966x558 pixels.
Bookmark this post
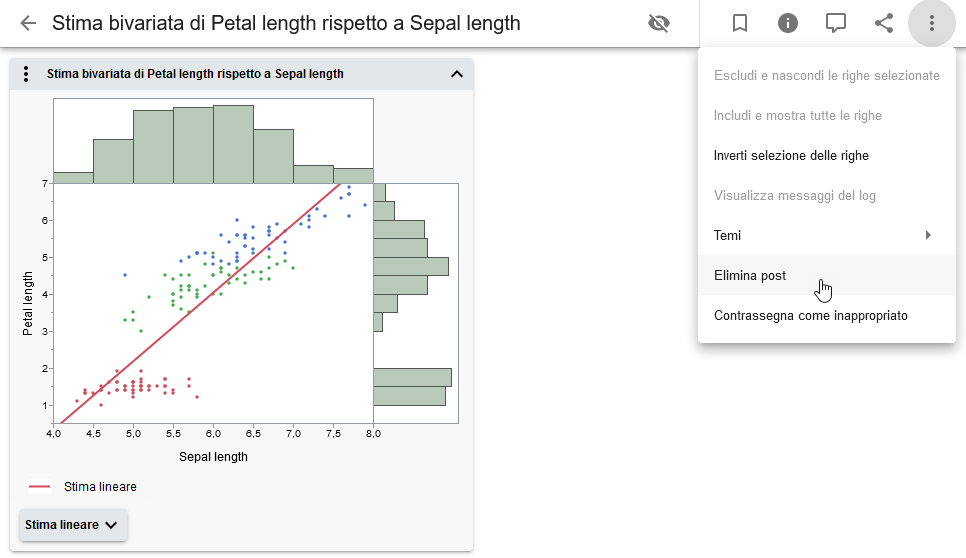[x=740, y=23]
